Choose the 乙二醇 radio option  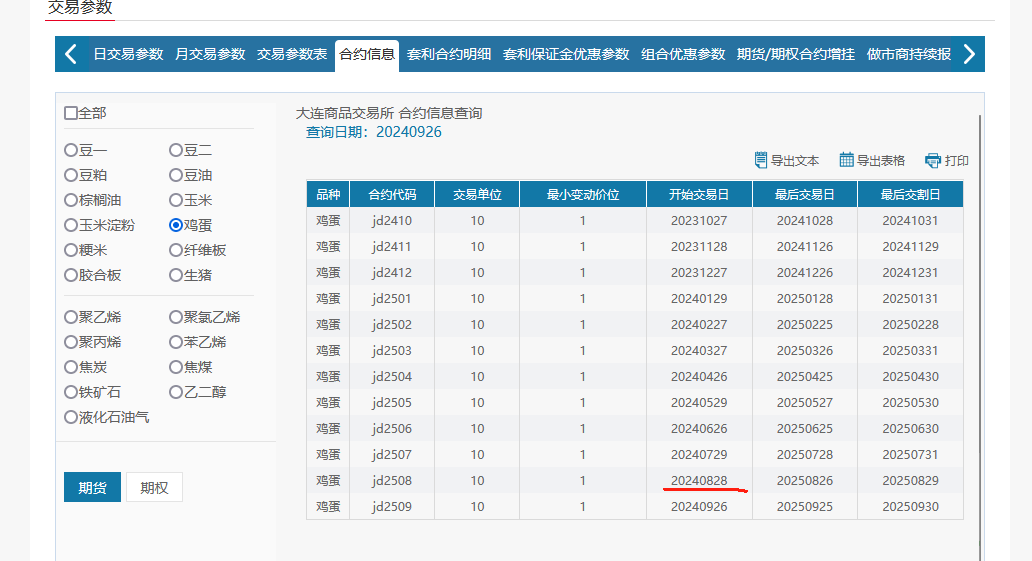tap(175, 392)
